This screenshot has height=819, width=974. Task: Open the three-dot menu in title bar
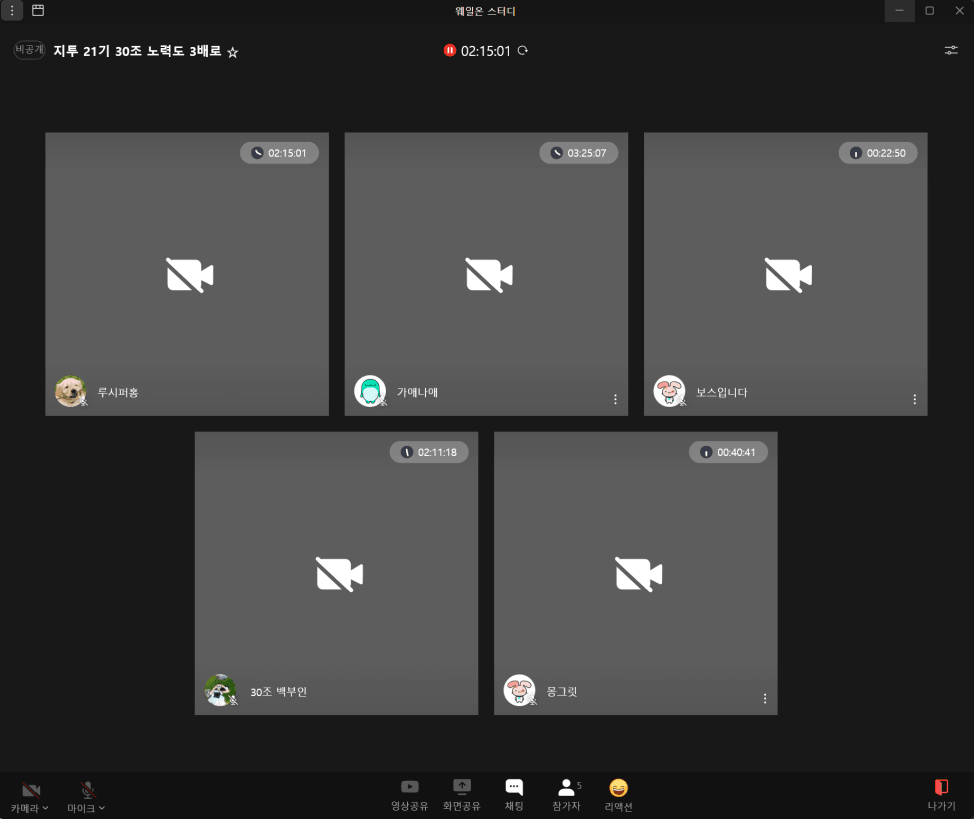(12, 11)
